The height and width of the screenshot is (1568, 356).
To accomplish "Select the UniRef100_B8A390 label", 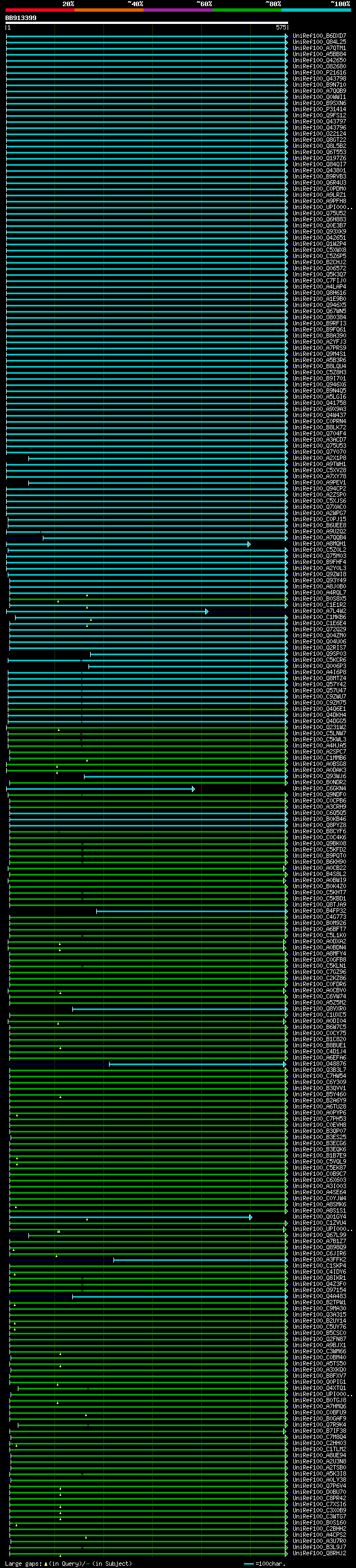I will click(x=319, y=336).
